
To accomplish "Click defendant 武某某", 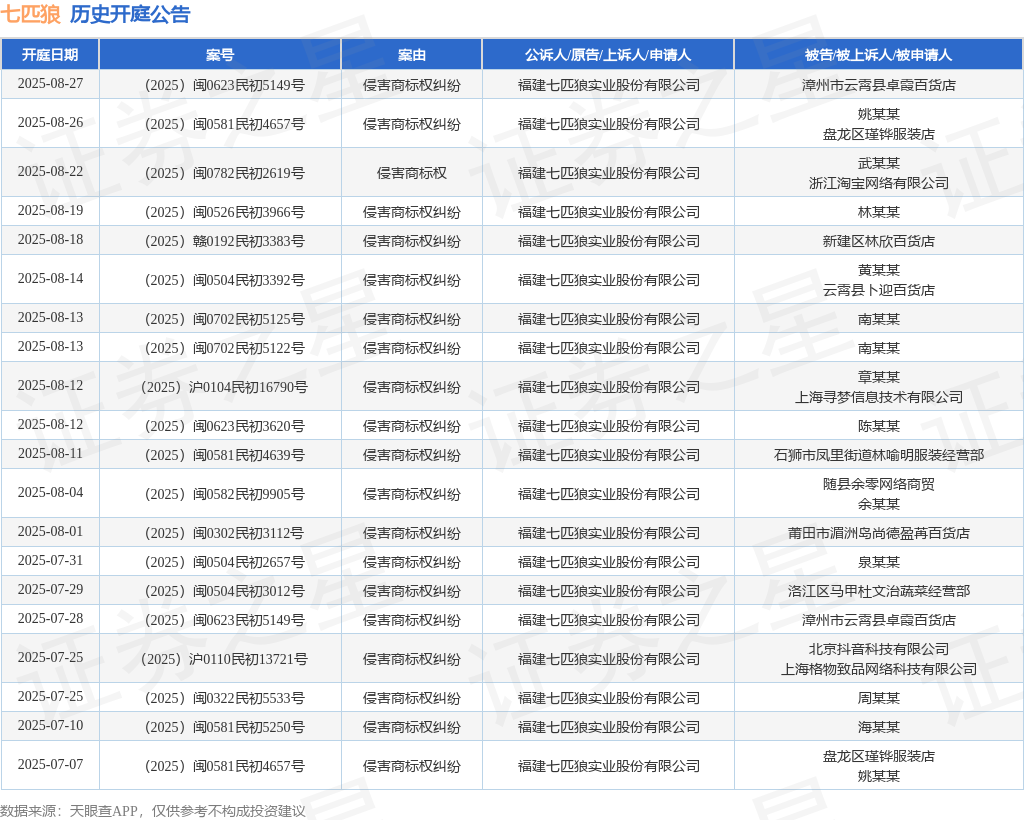I will coord(878,163).
